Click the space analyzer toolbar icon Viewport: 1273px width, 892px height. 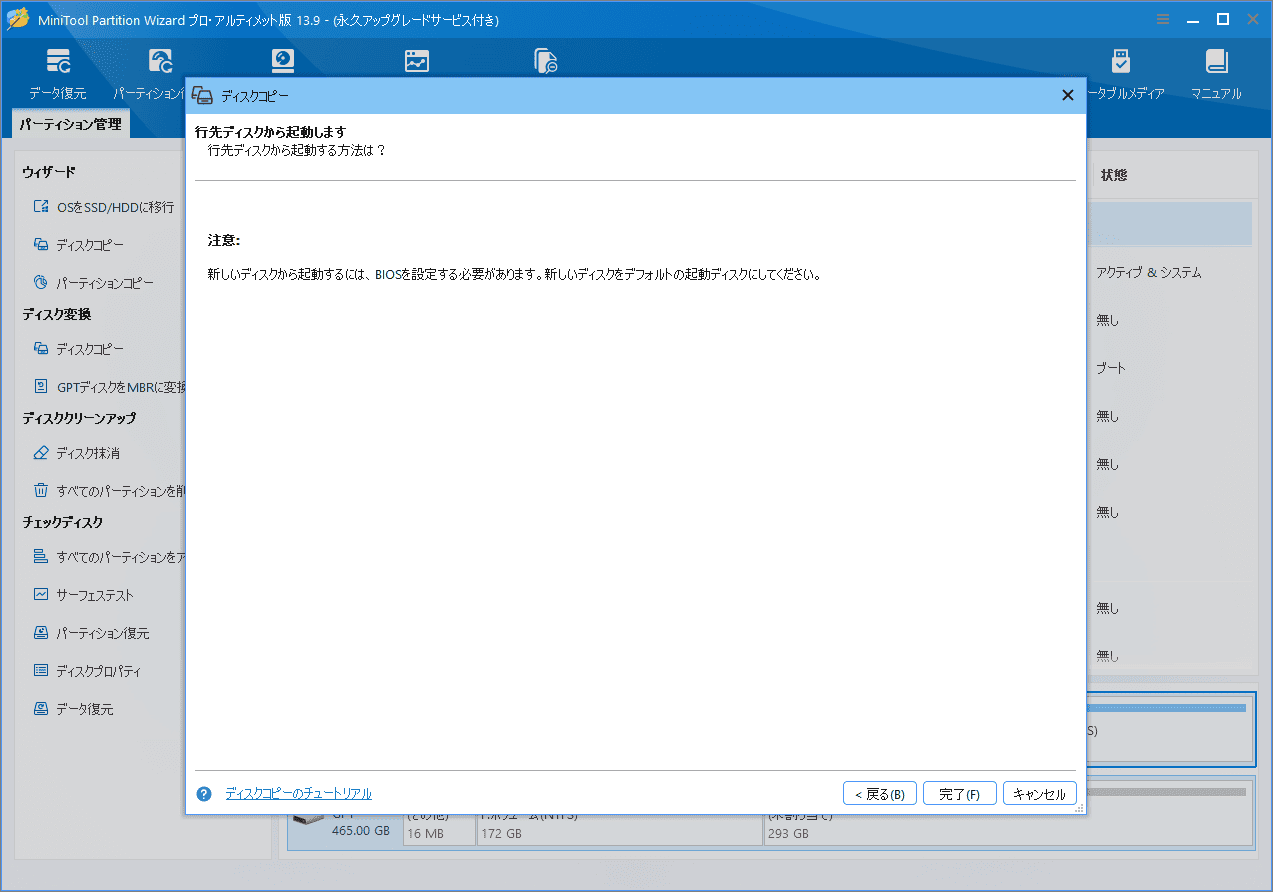417,60
